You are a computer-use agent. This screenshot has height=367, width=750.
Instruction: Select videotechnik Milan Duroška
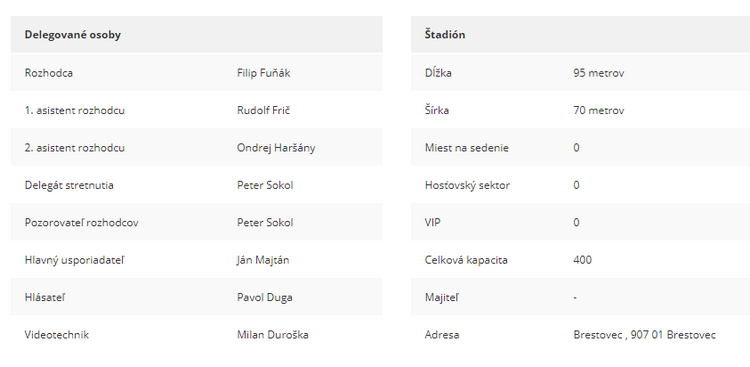(273, 334)
